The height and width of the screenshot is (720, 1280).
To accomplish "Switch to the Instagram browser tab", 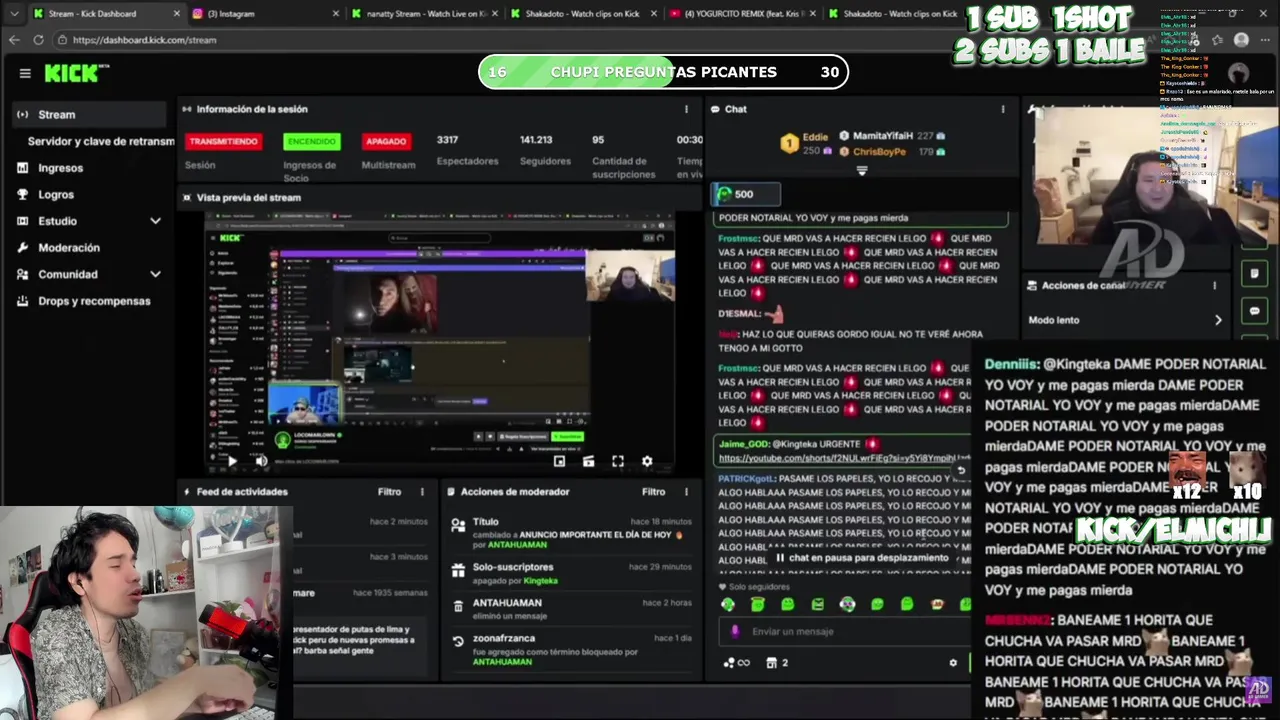I will (265, 13).
